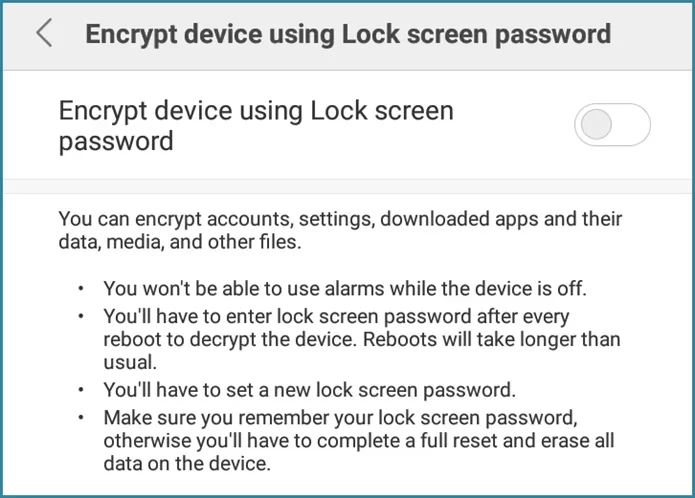This screenshot has width=695, height=498.
Task: Select the encrypt device setting row label
Action: [256, 125]
